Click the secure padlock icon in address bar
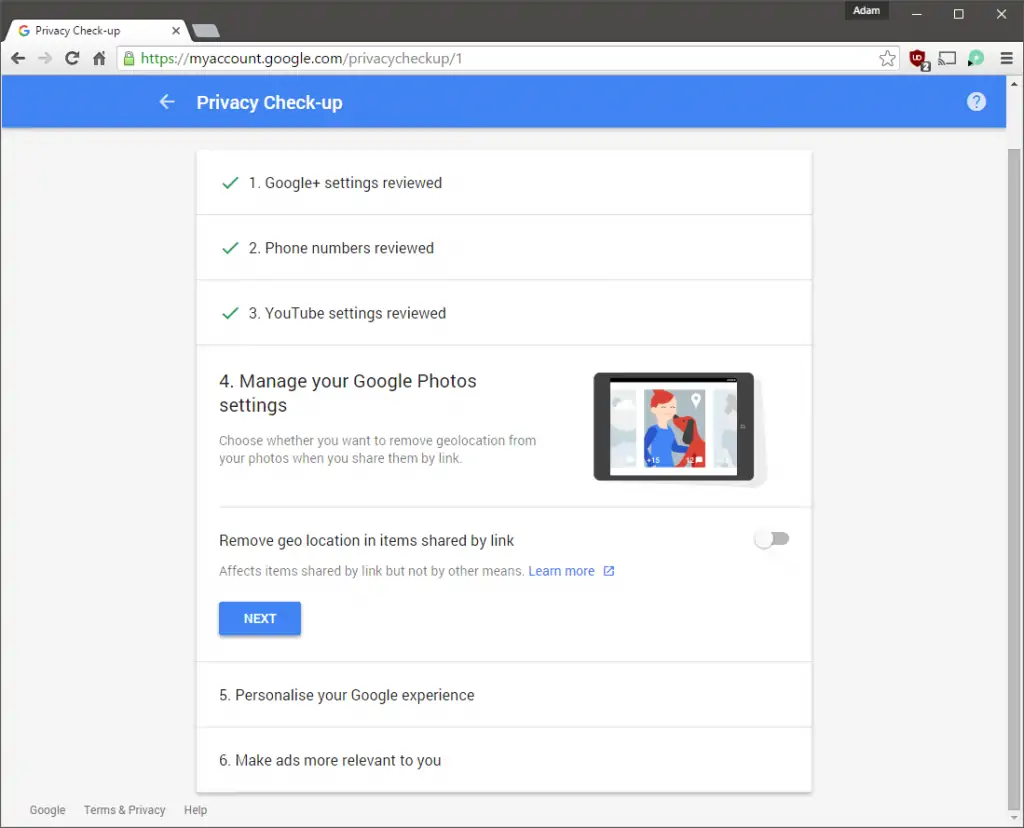 (129, 59)
